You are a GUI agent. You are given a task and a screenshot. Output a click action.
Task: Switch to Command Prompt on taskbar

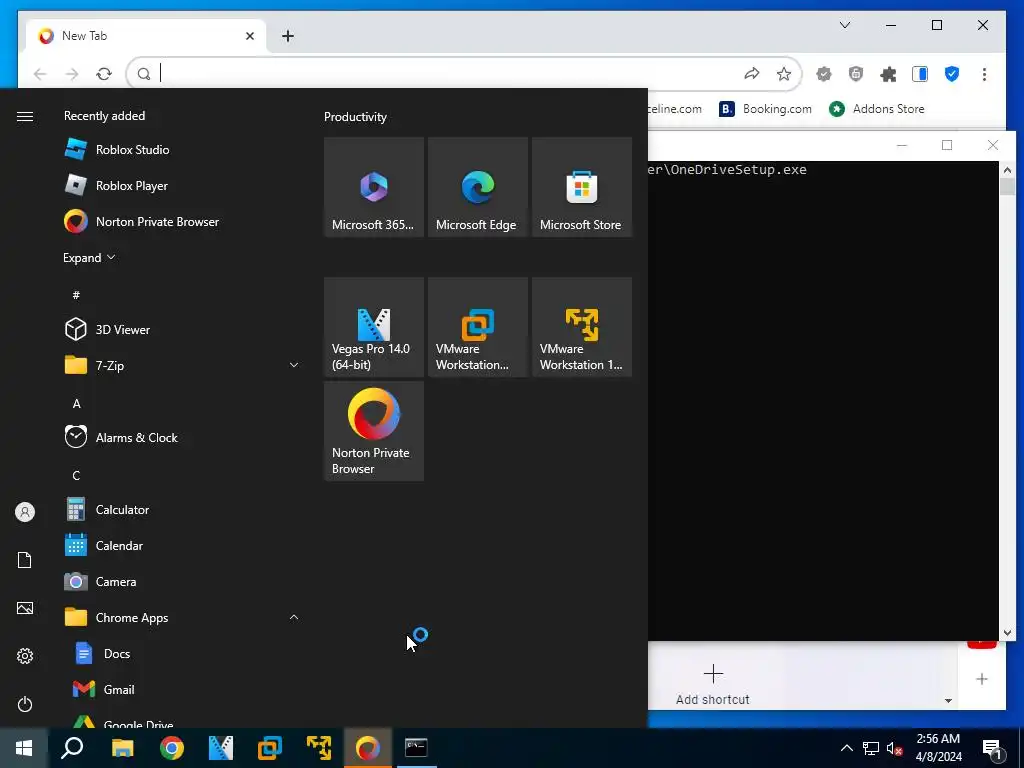point(416,748)
